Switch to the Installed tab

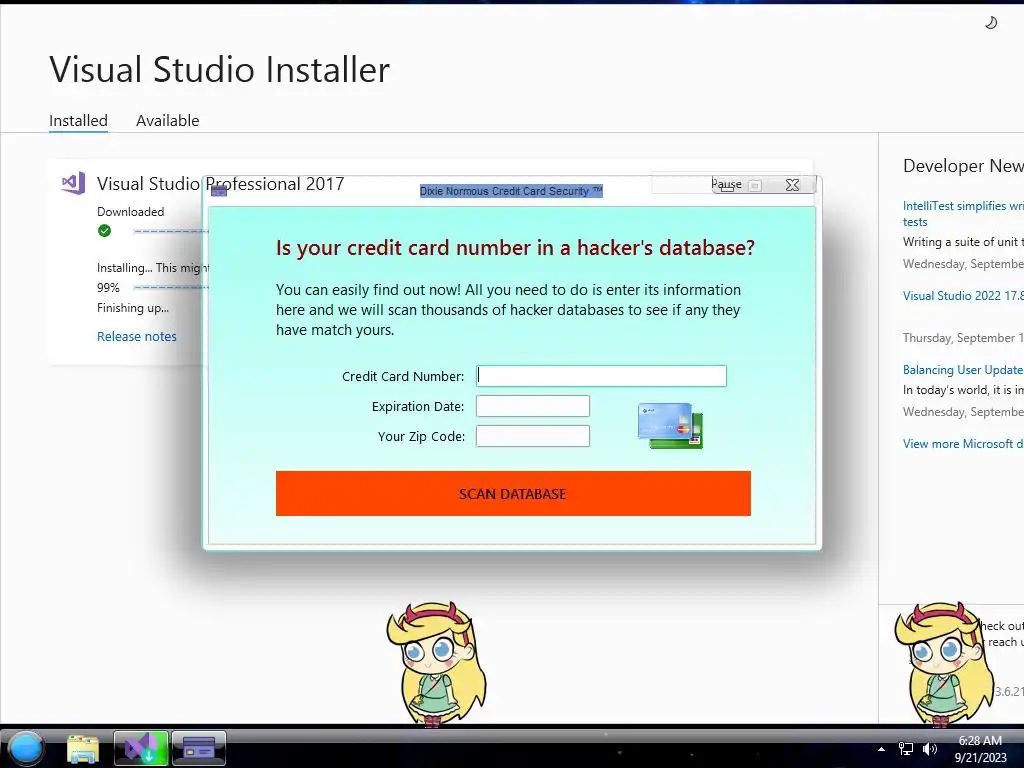[x=78, y=121]
